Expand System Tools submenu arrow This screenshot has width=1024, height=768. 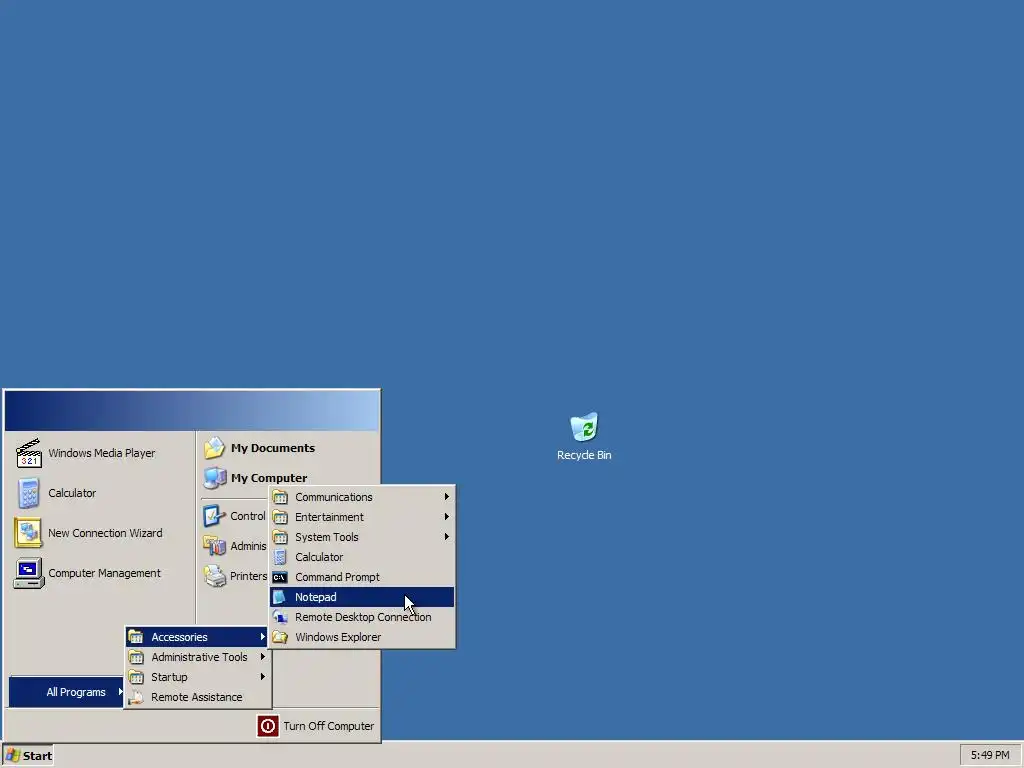[447, 537]
